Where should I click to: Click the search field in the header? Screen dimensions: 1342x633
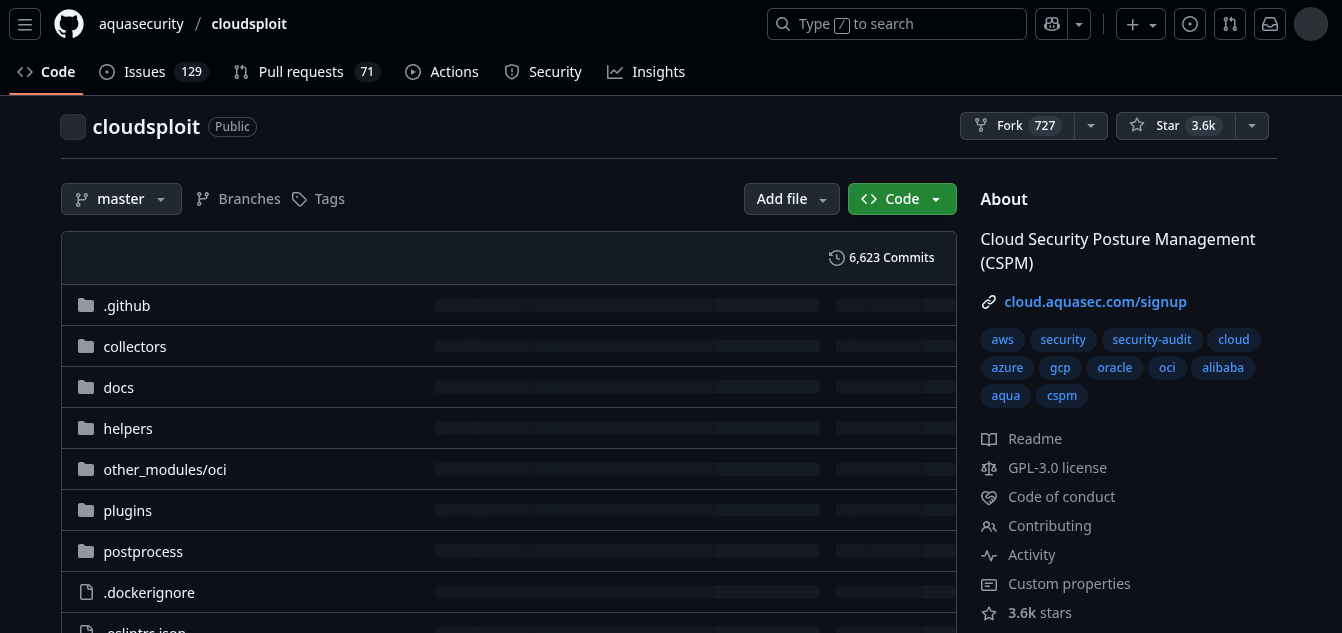(895, 24)
